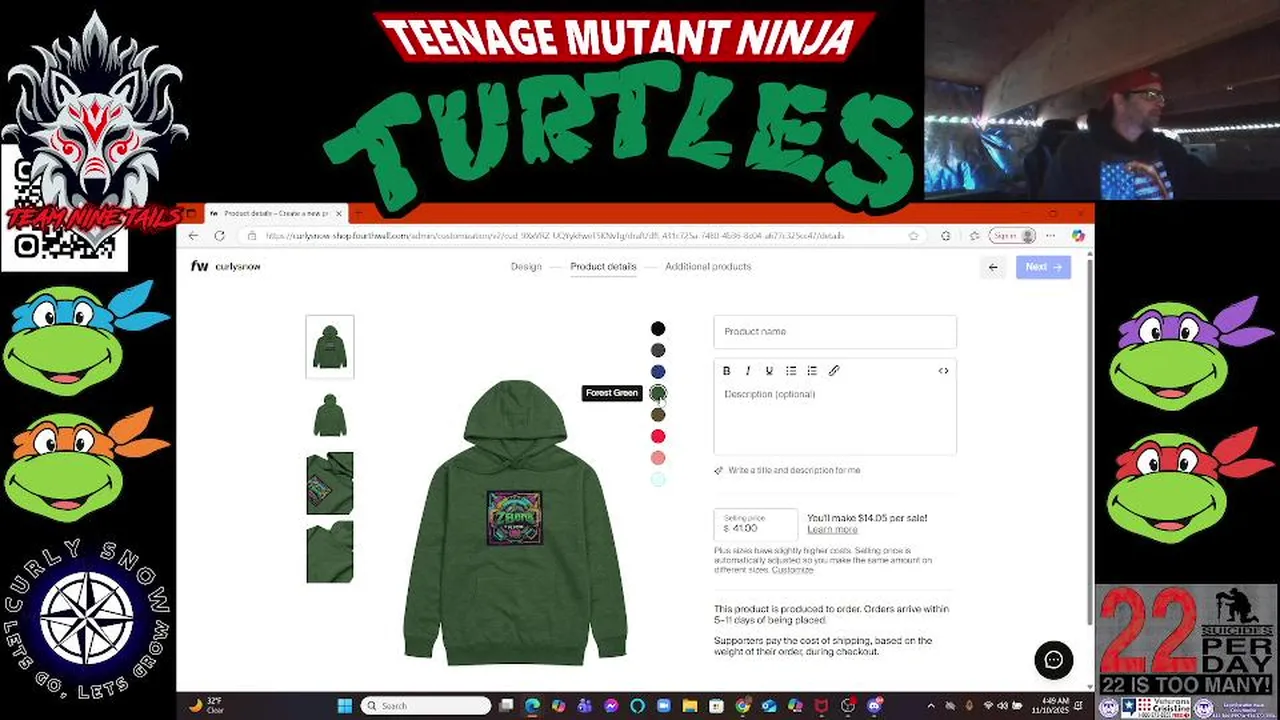Open Chrome from taskbar
This screenshot has height=720, width=1280.
click(x=743, y=705)
